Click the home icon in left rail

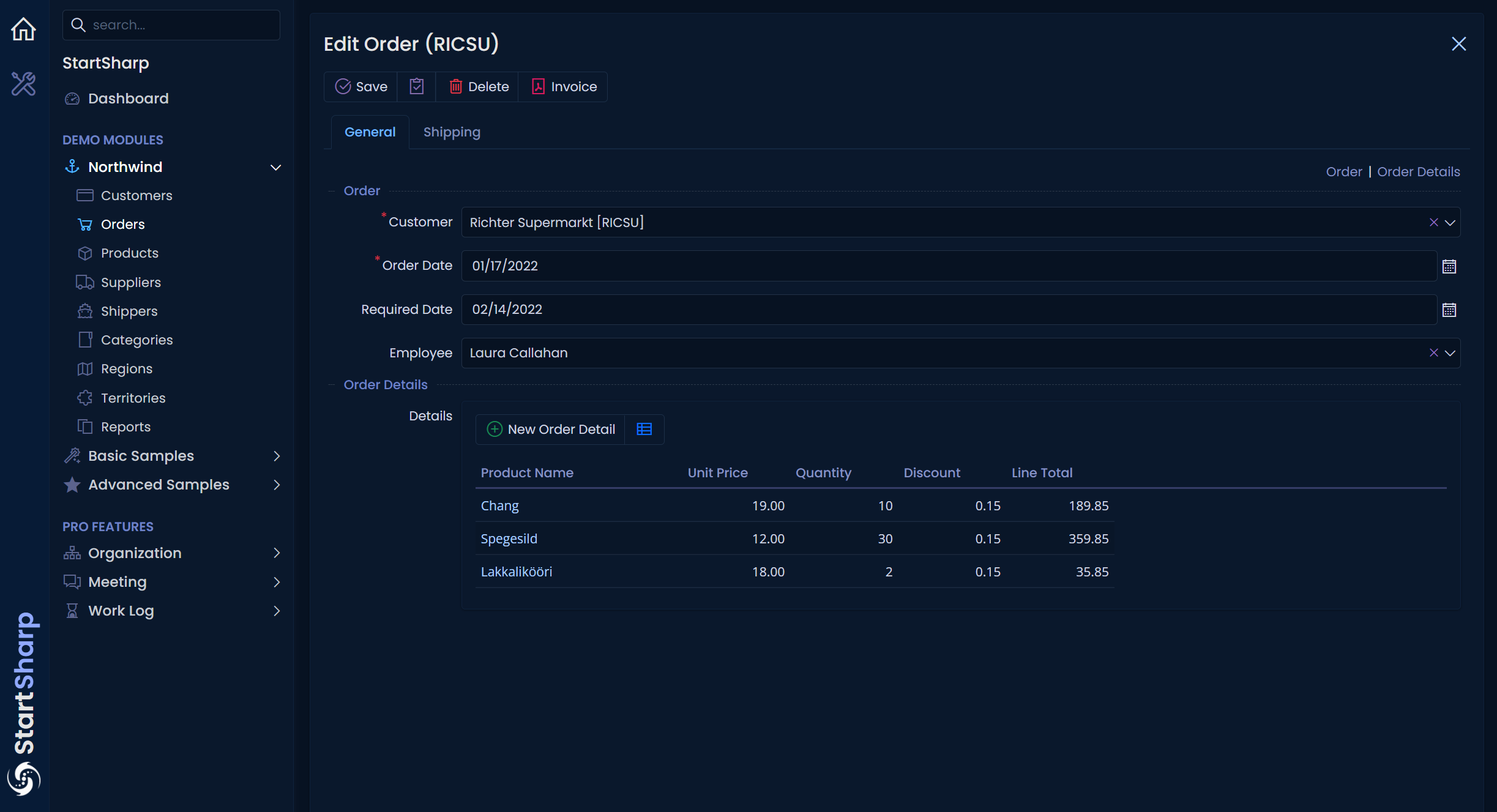[x=24, y=29]
